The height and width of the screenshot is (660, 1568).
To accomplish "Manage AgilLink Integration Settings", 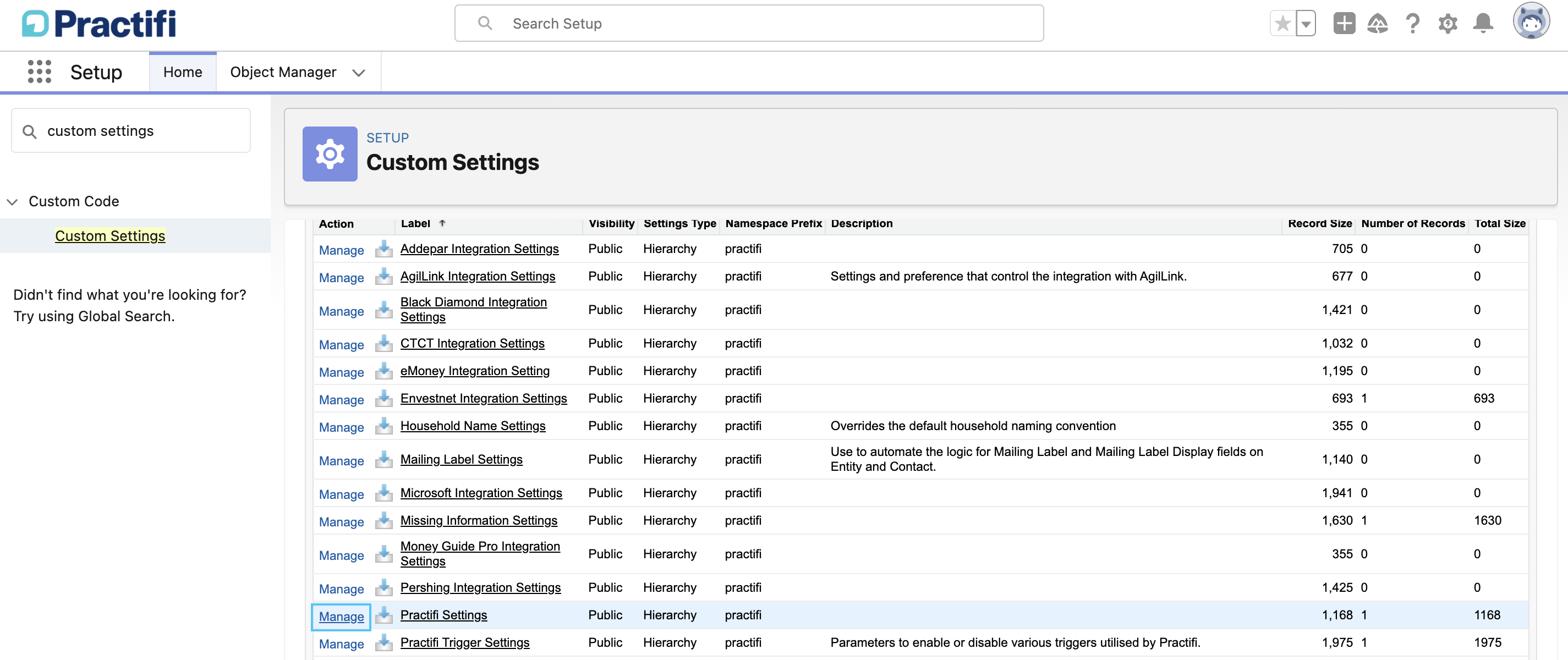I will click(341, 277).
